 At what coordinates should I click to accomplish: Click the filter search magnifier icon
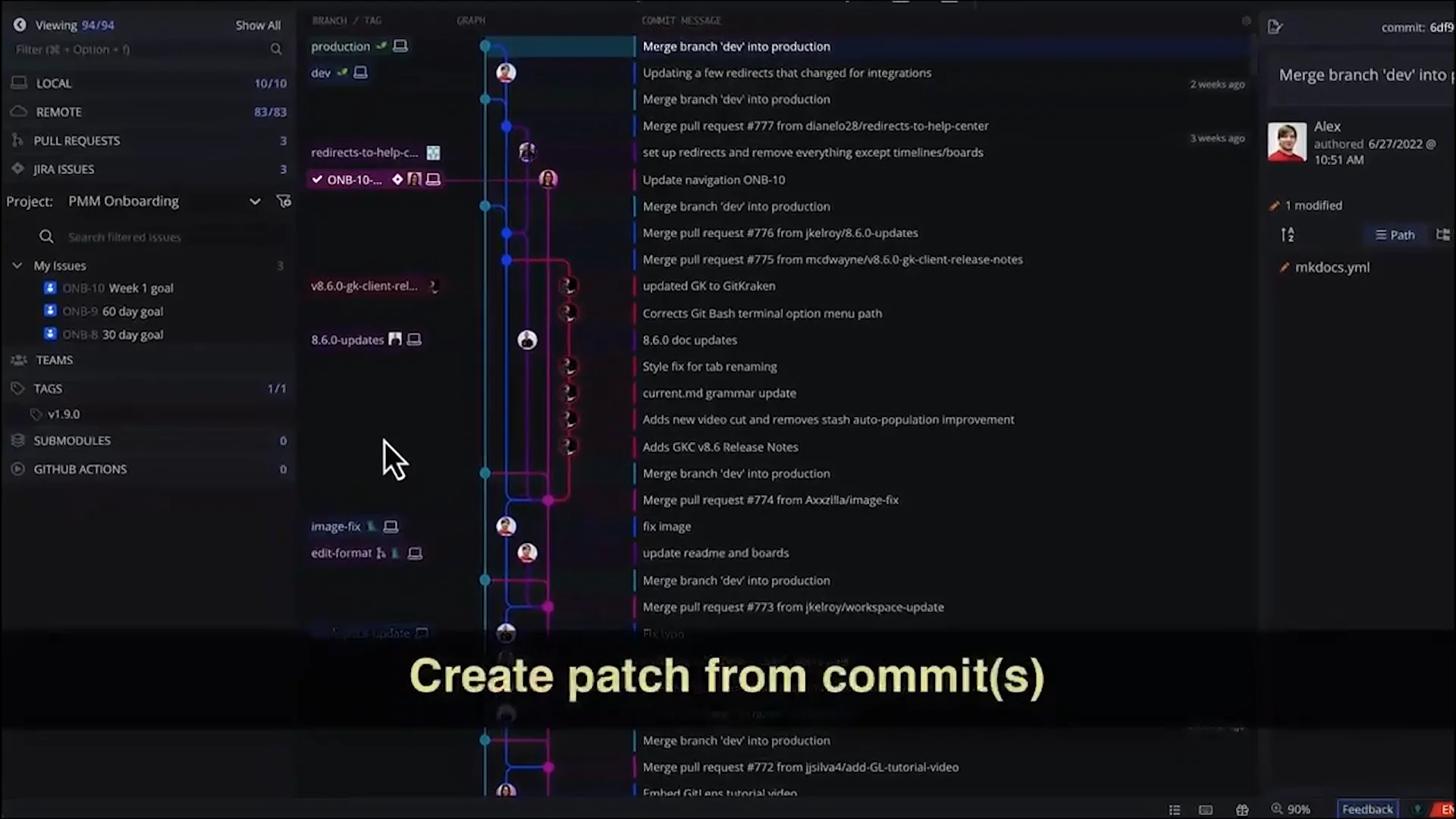tap(276, 49)
